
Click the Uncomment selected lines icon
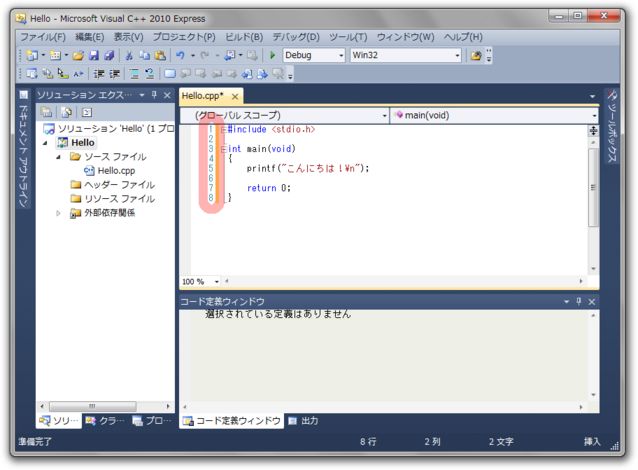150,74
